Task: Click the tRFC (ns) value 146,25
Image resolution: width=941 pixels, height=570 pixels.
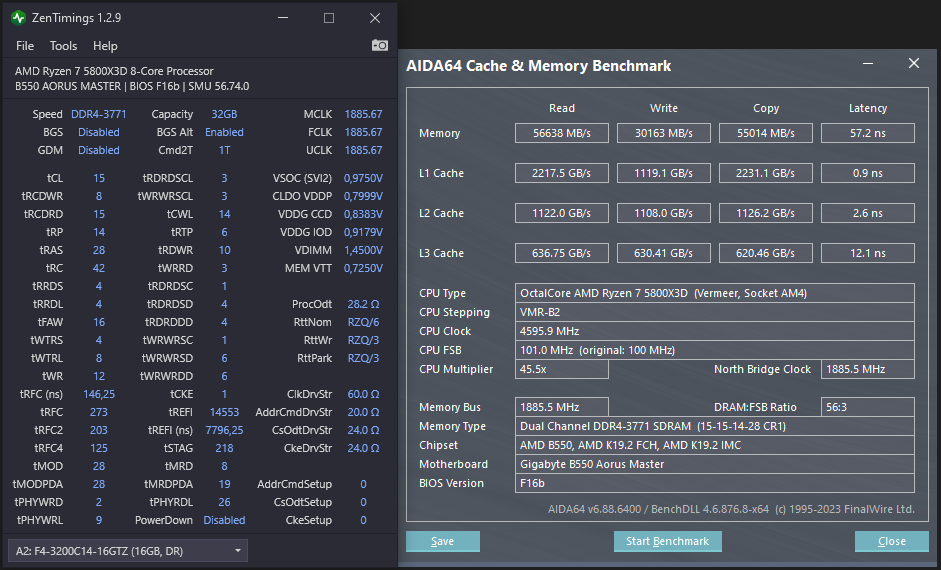Action: [98, 394]
